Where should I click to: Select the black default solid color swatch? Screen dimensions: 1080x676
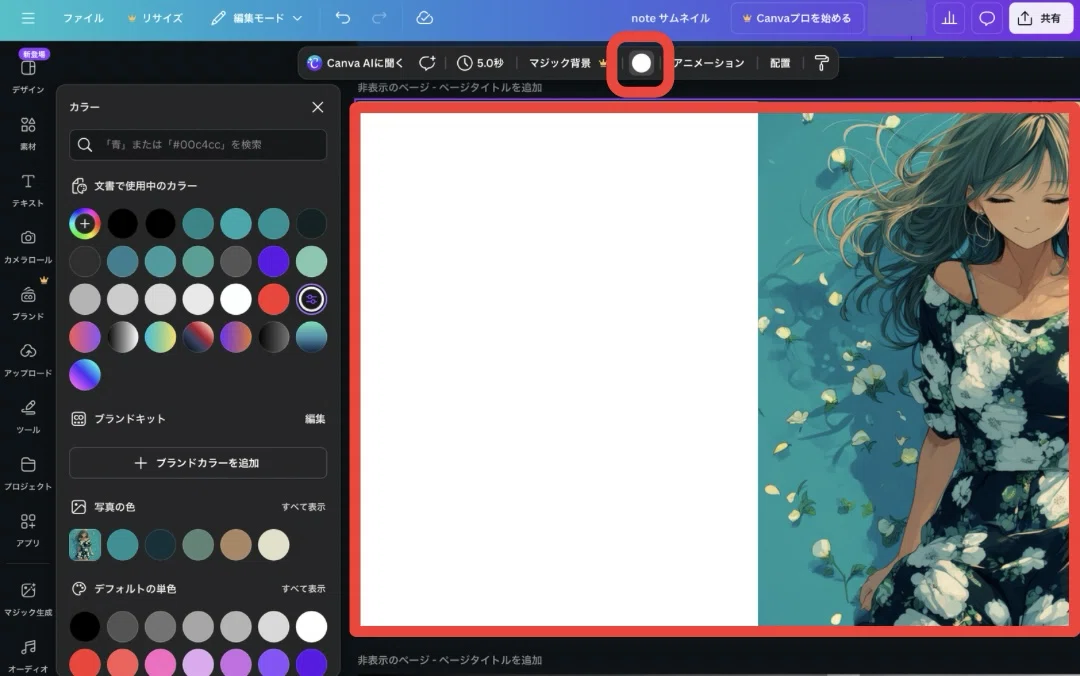(x=85, y=626)
